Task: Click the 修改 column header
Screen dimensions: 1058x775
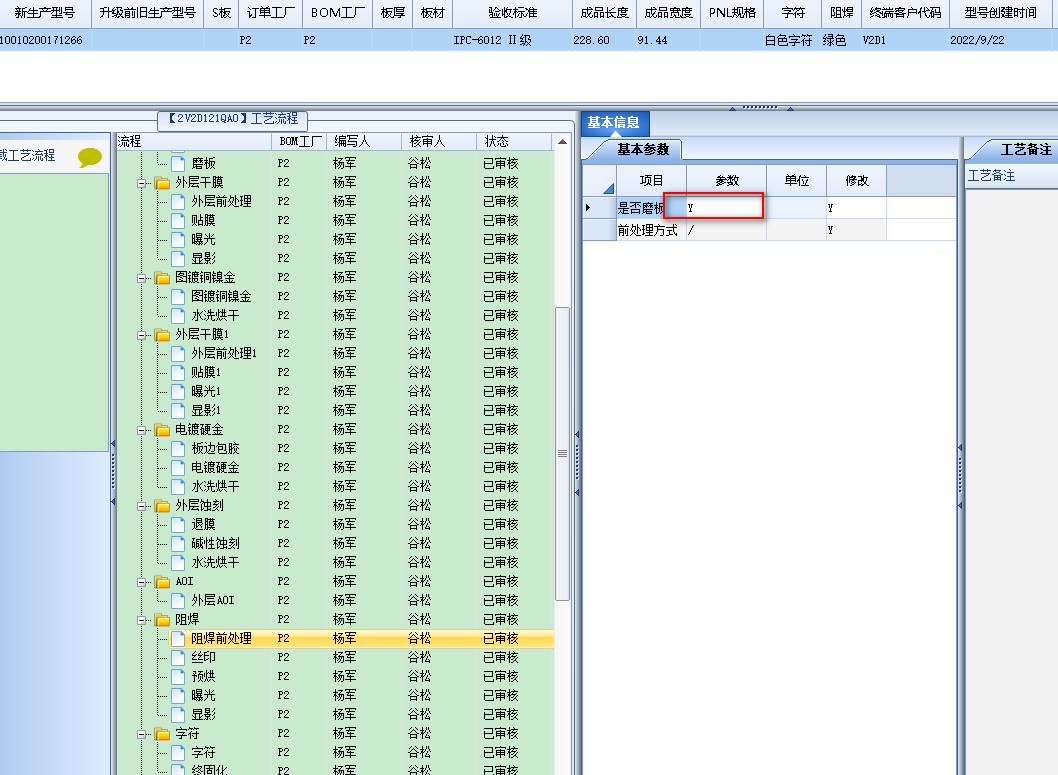Action: click(x=857, y=181)
